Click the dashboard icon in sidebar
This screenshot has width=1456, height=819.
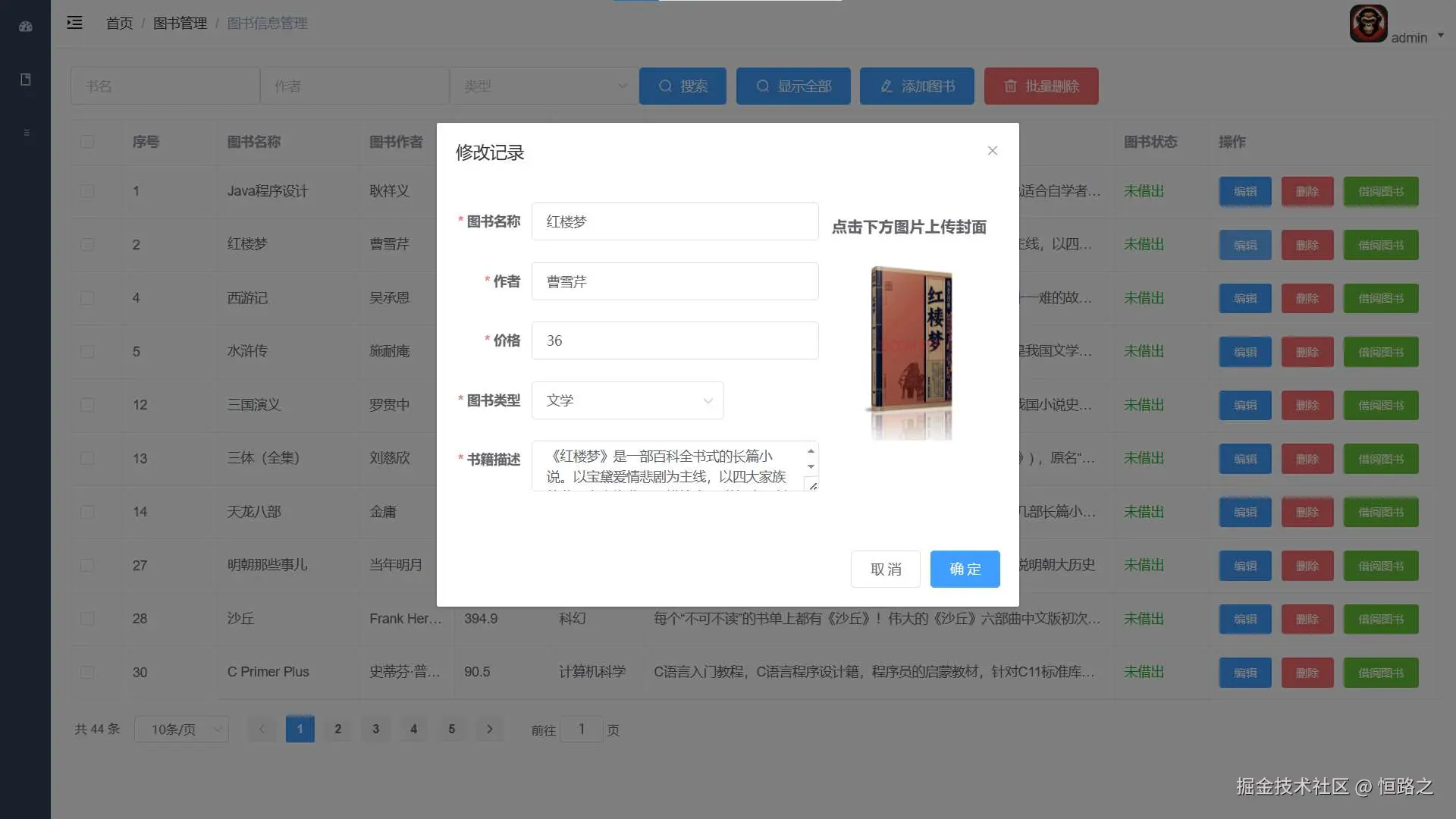click(x=25, y=27)
